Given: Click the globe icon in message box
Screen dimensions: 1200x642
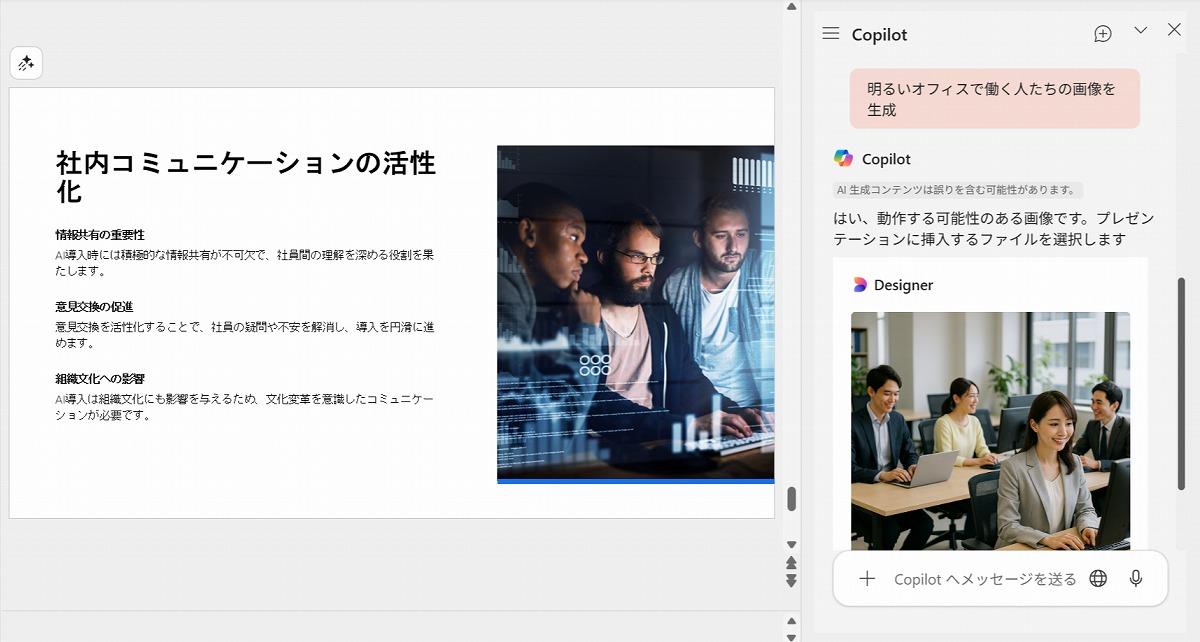Looking at the screenshot, I should tap(1098, 579).
